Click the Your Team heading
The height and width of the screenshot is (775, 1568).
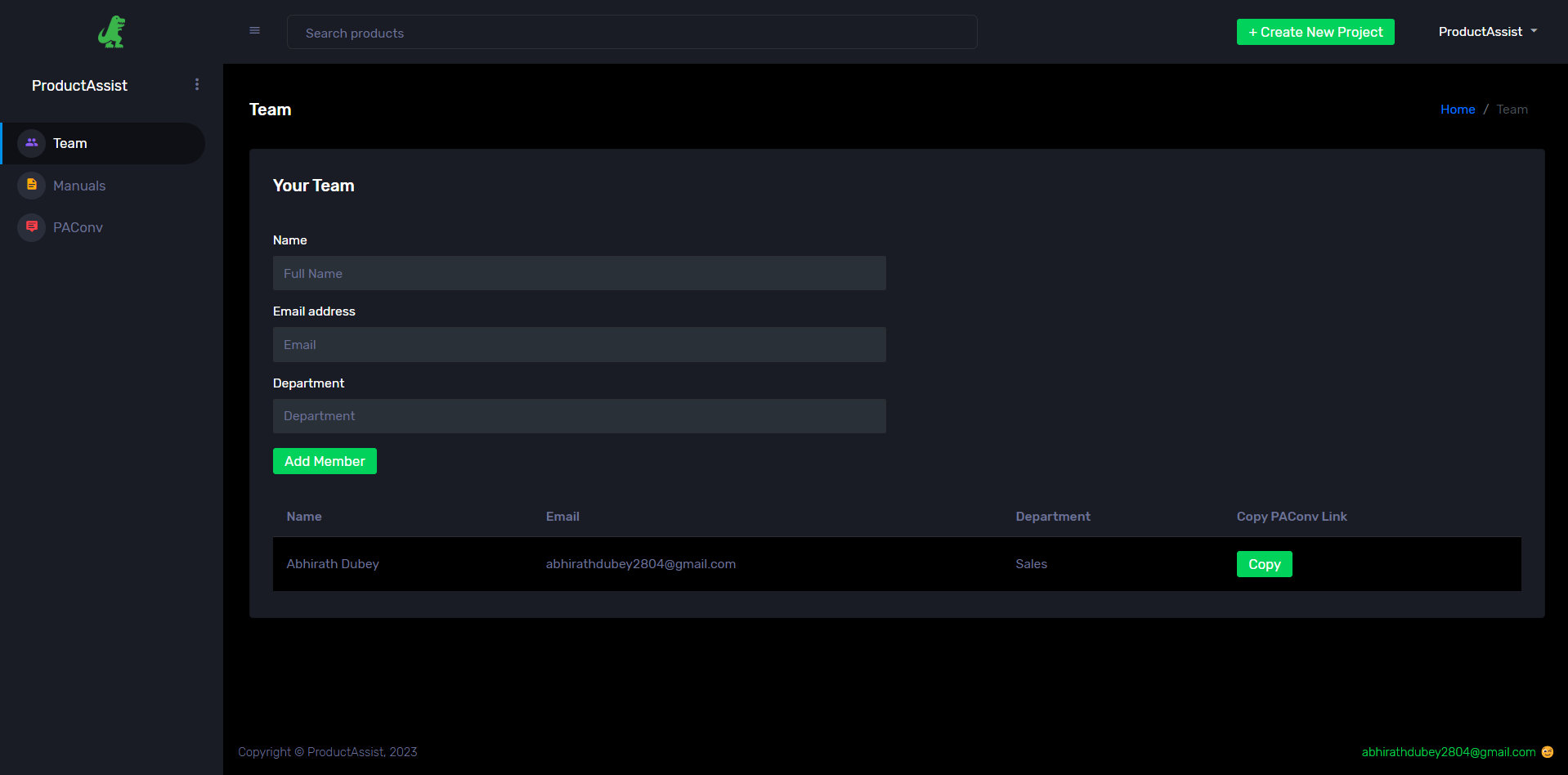(x=314, y=186)
